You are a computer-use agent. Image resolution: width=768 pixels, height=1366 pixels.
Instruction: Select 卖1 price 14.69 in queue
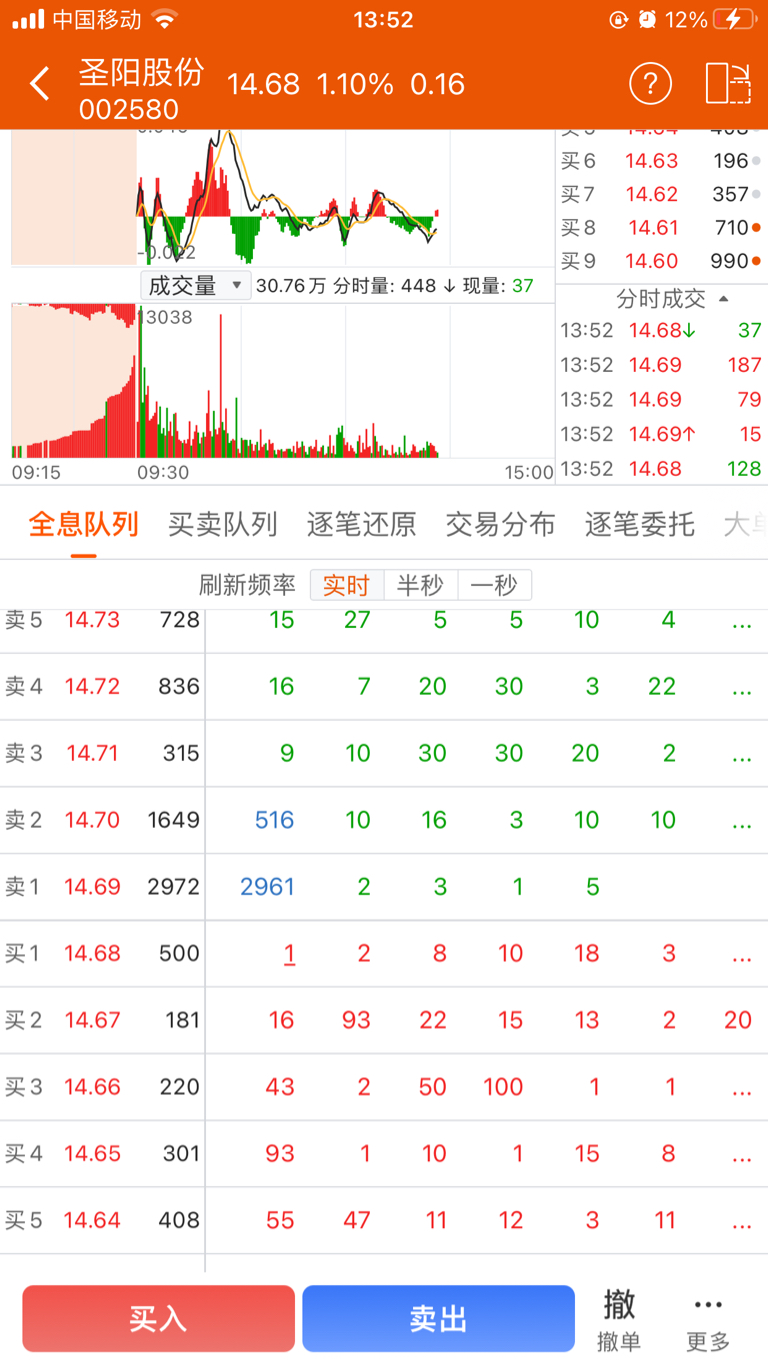pos(92,887)
